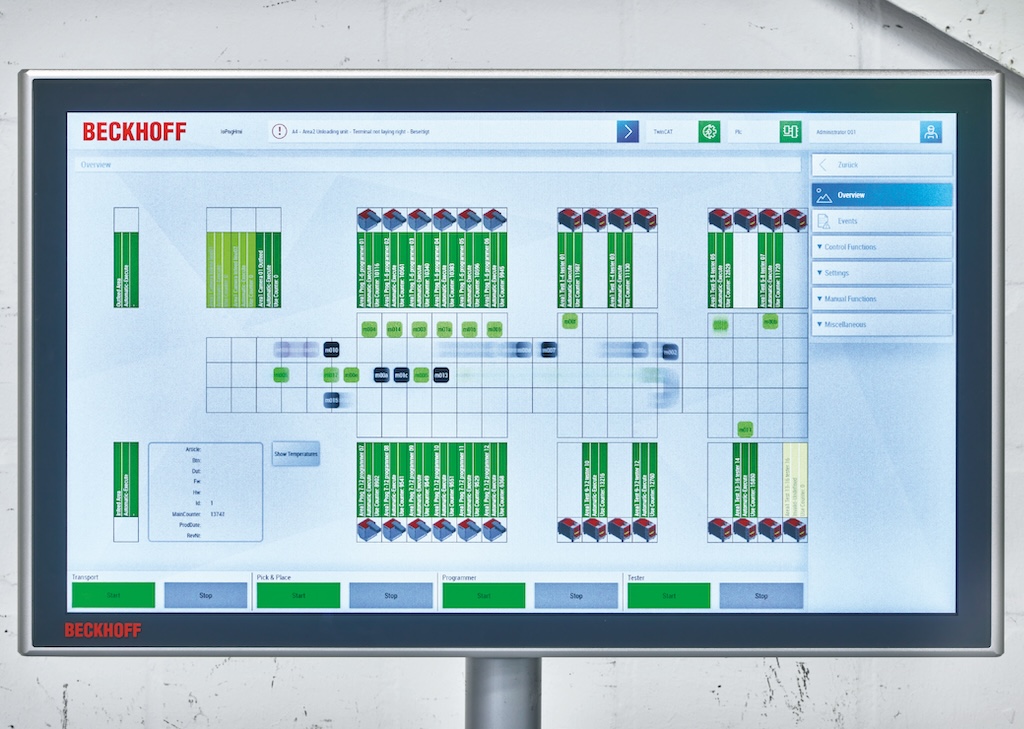
Task: Click the Show Temperatures button
Action: pos(296,453)
